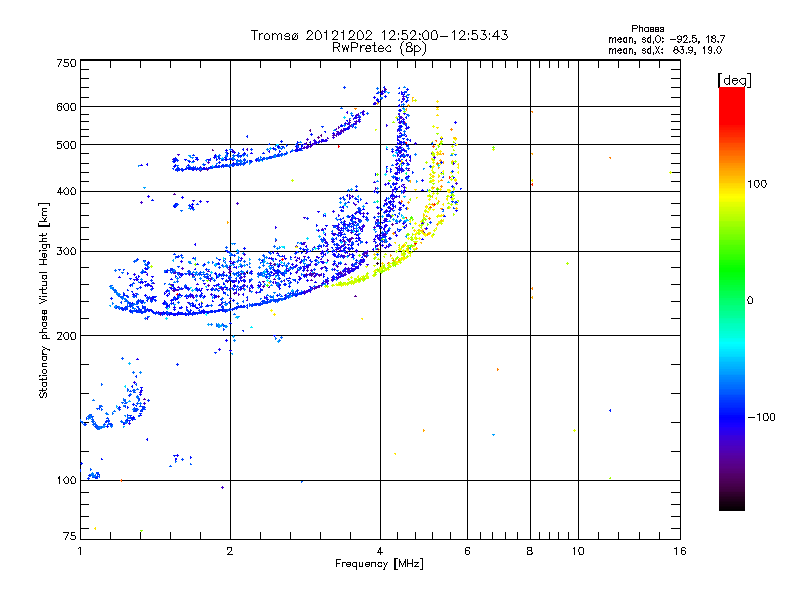The height and width of the screenshot is (600, 800).
Task: Click the 'Stationary phase Virtual Height [km]' axis label
Action: pyautogui.click(x=44, y=300)
